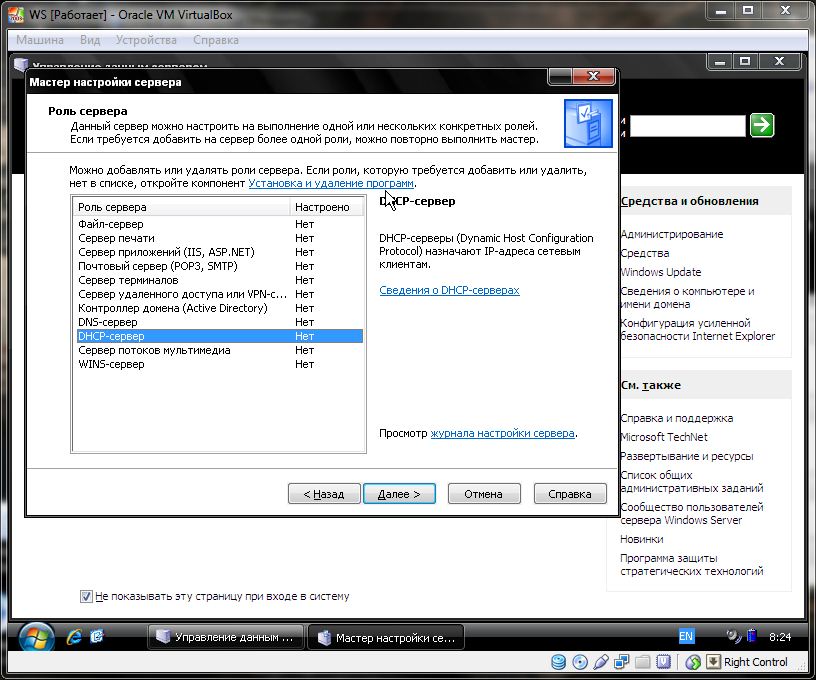
Task: Open Администрирование in the background window
Action: click(x=672, y=234)
